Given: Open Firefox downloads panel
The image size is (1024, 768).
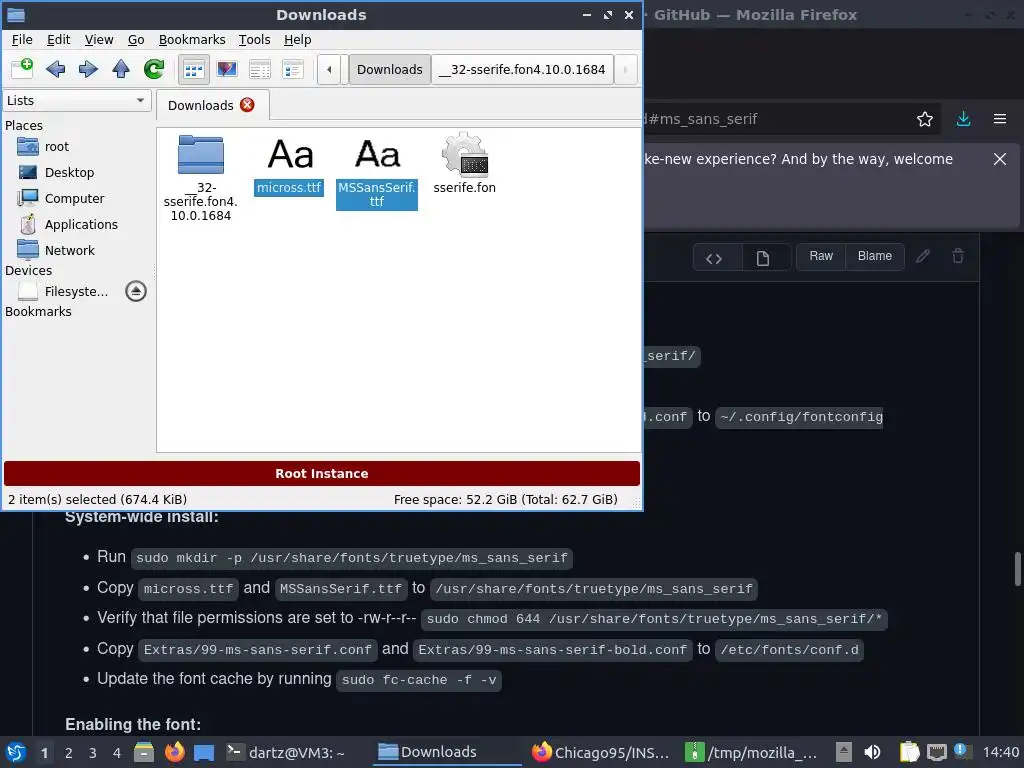Looking at the screenshot, I should (x=963, y=119).
